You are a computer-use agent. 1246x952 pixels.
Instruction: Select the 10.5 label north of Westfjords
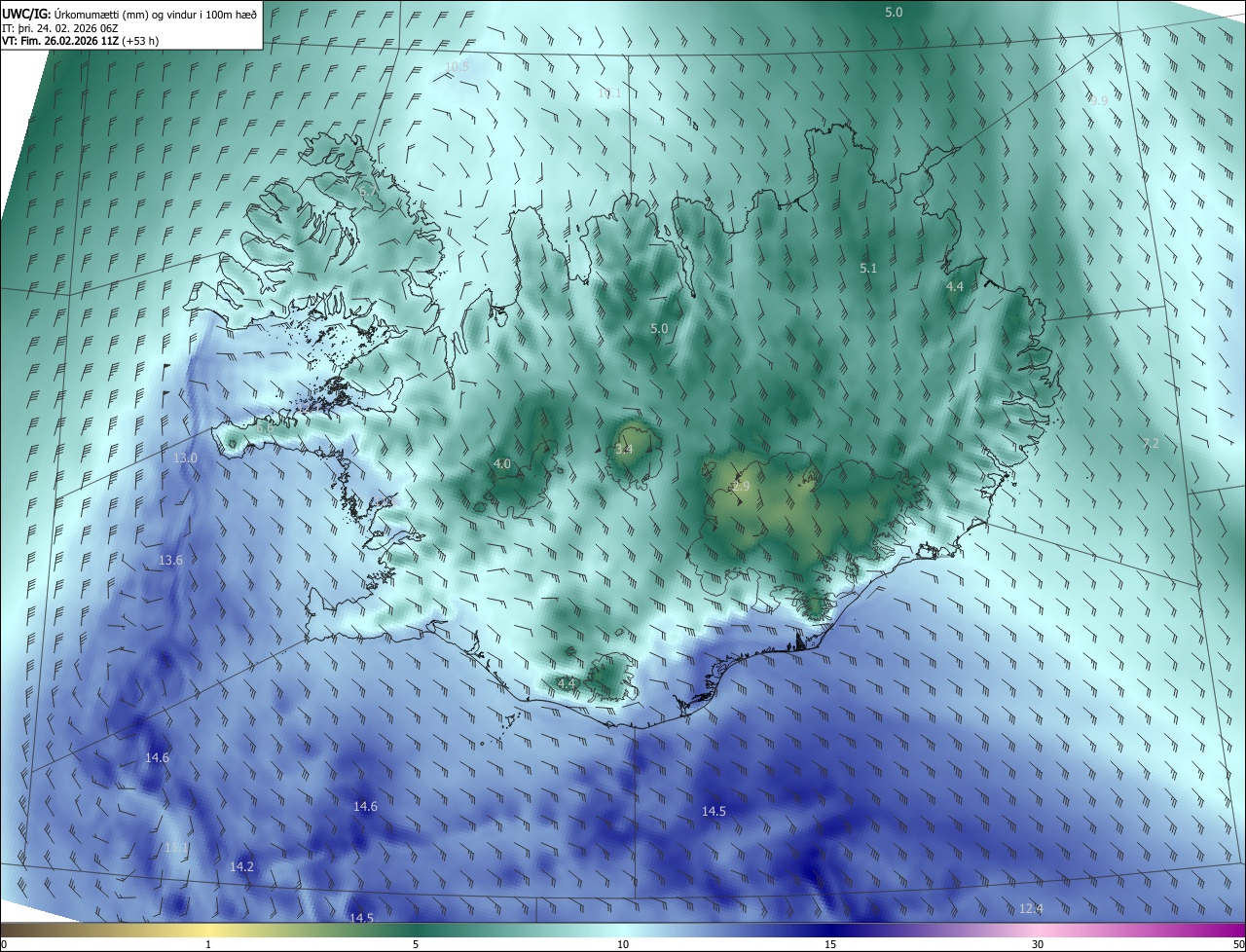457,66
